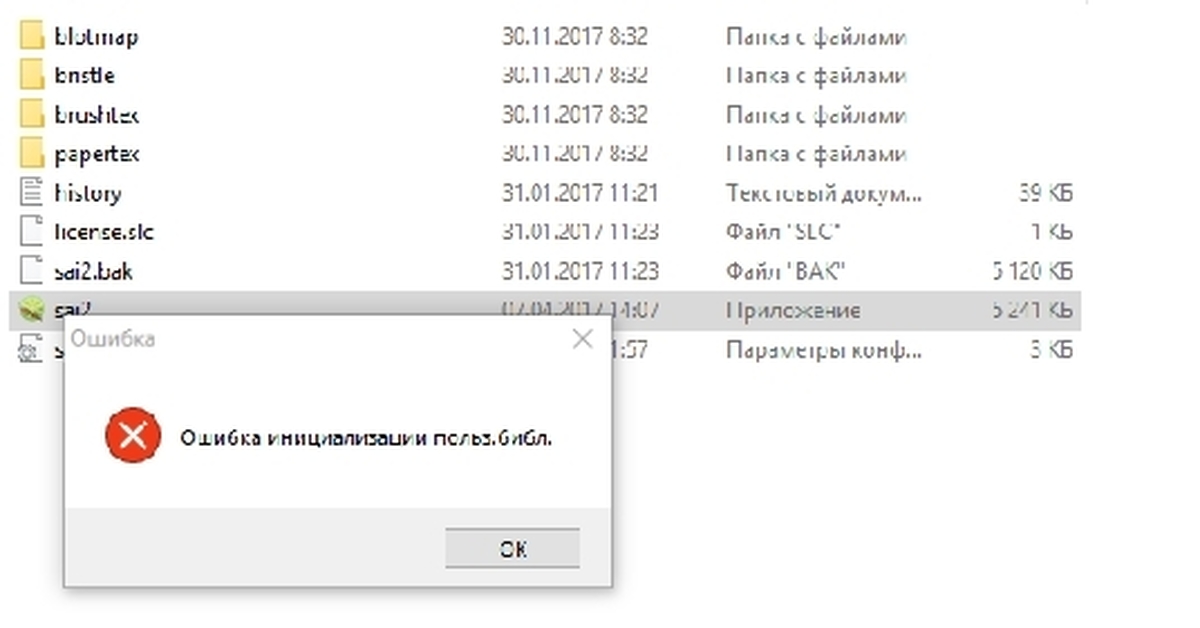Select the papertex folder icon
The height and width of the screenshot is (628, 1200).
32,154
